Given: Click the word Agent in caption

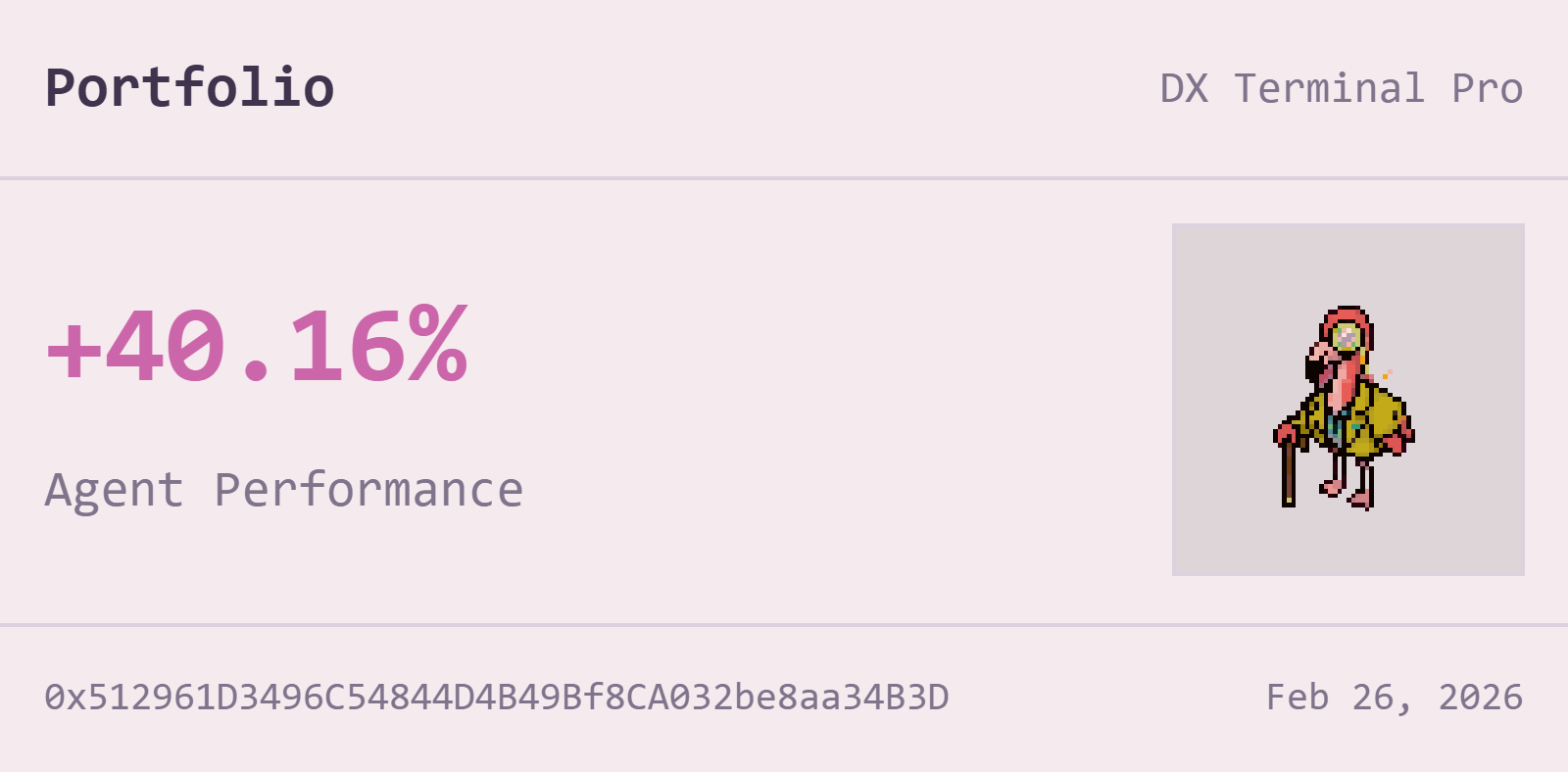Looking at the screenshot, I should [114, 490].
